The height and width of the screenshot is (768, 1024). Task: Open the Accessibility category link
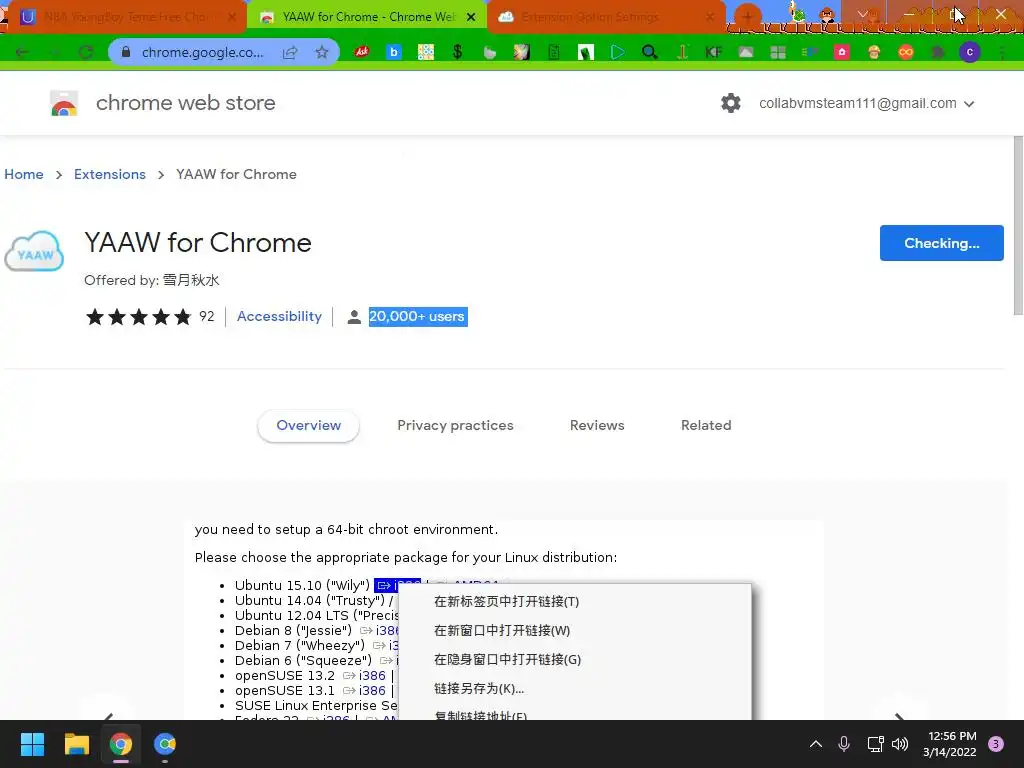[279, 316]
